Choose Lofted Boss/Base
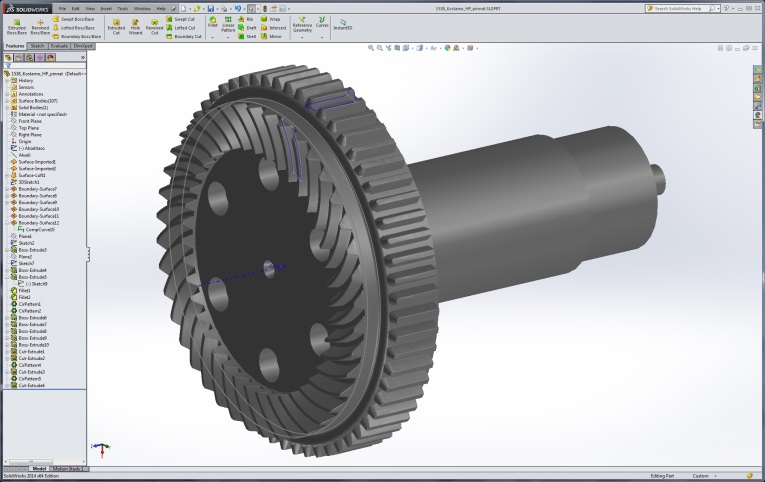 (x=74, y=28)
